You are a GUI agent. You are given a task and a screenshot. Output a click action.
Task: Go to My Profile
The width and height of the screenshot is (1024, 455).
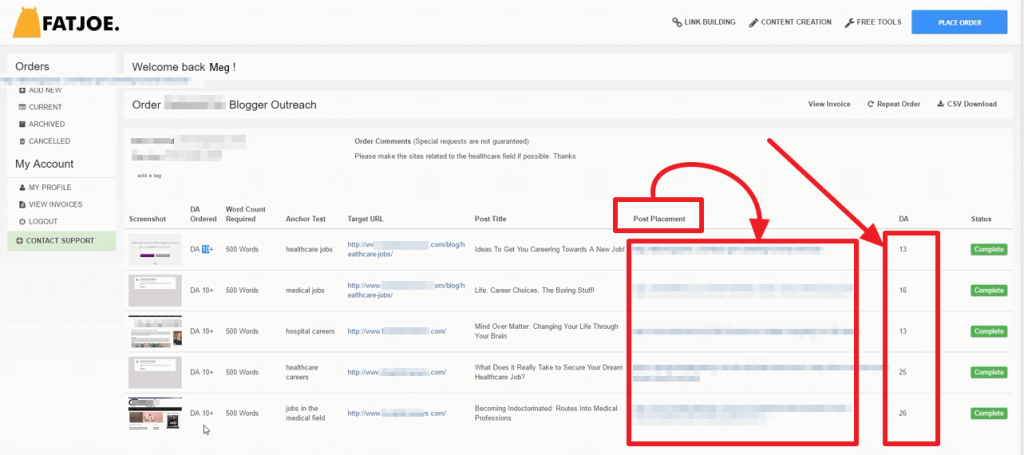[45, 187]
